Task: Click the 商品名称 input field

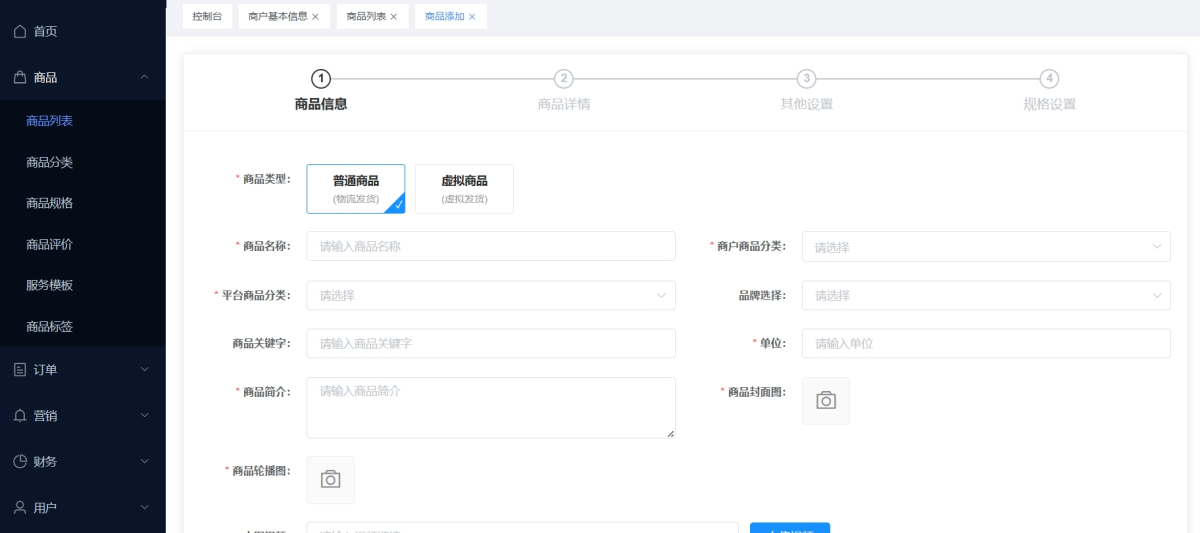Action: coord(490,246)
